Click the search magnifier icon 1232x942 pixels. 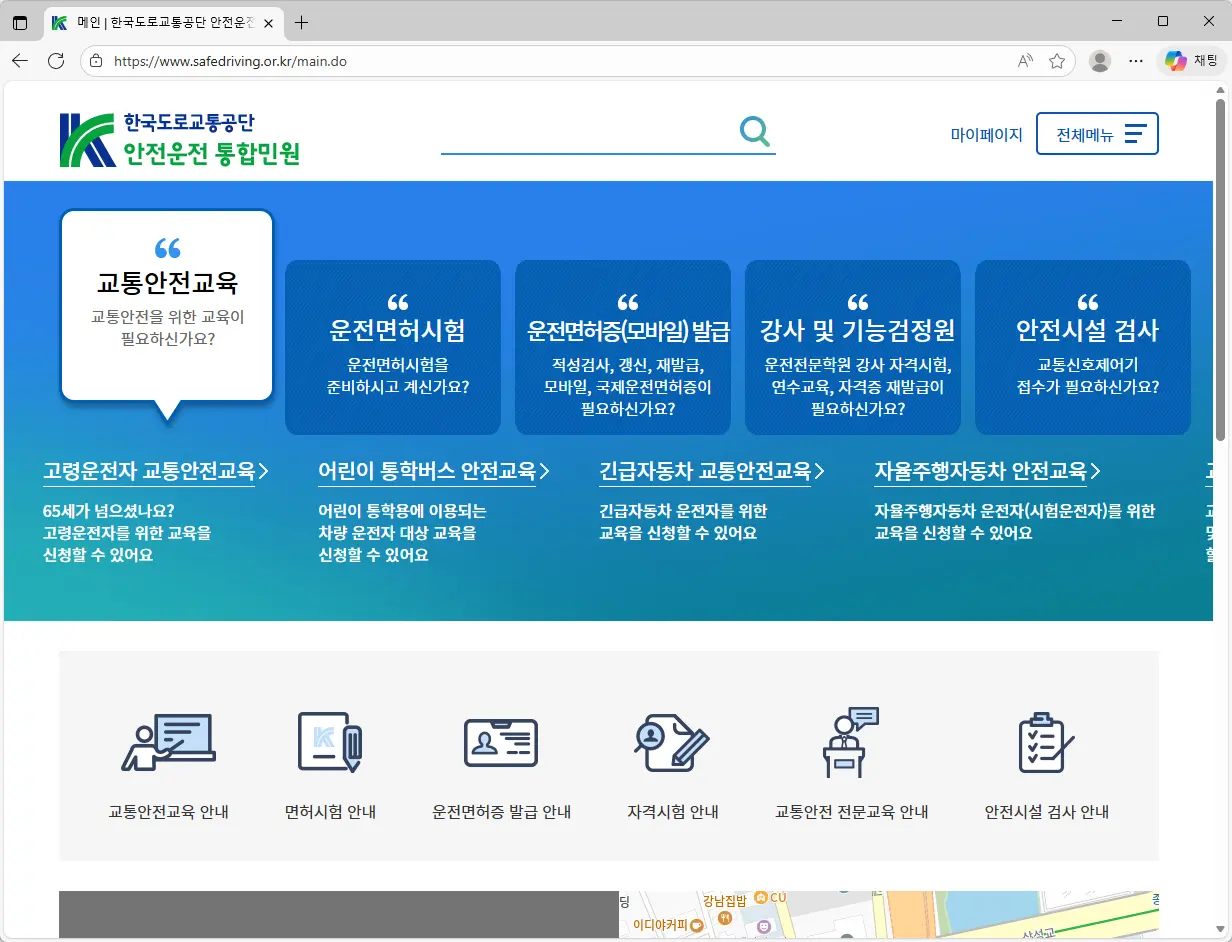[754, 131]
